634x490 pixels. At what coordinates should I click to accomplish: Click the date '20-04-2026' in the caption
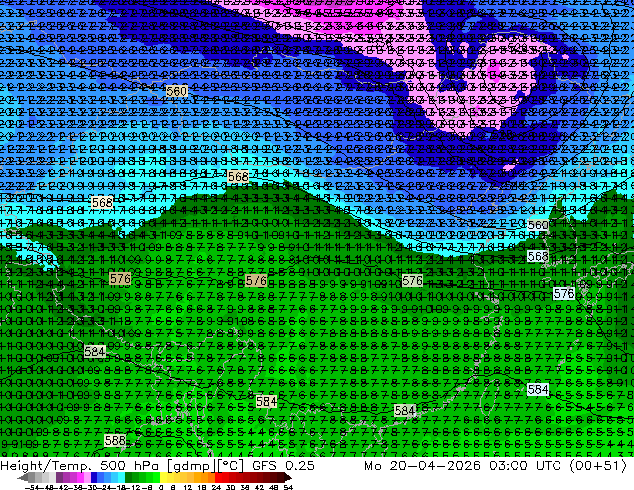pyautogui.click(x=435, y=466)
